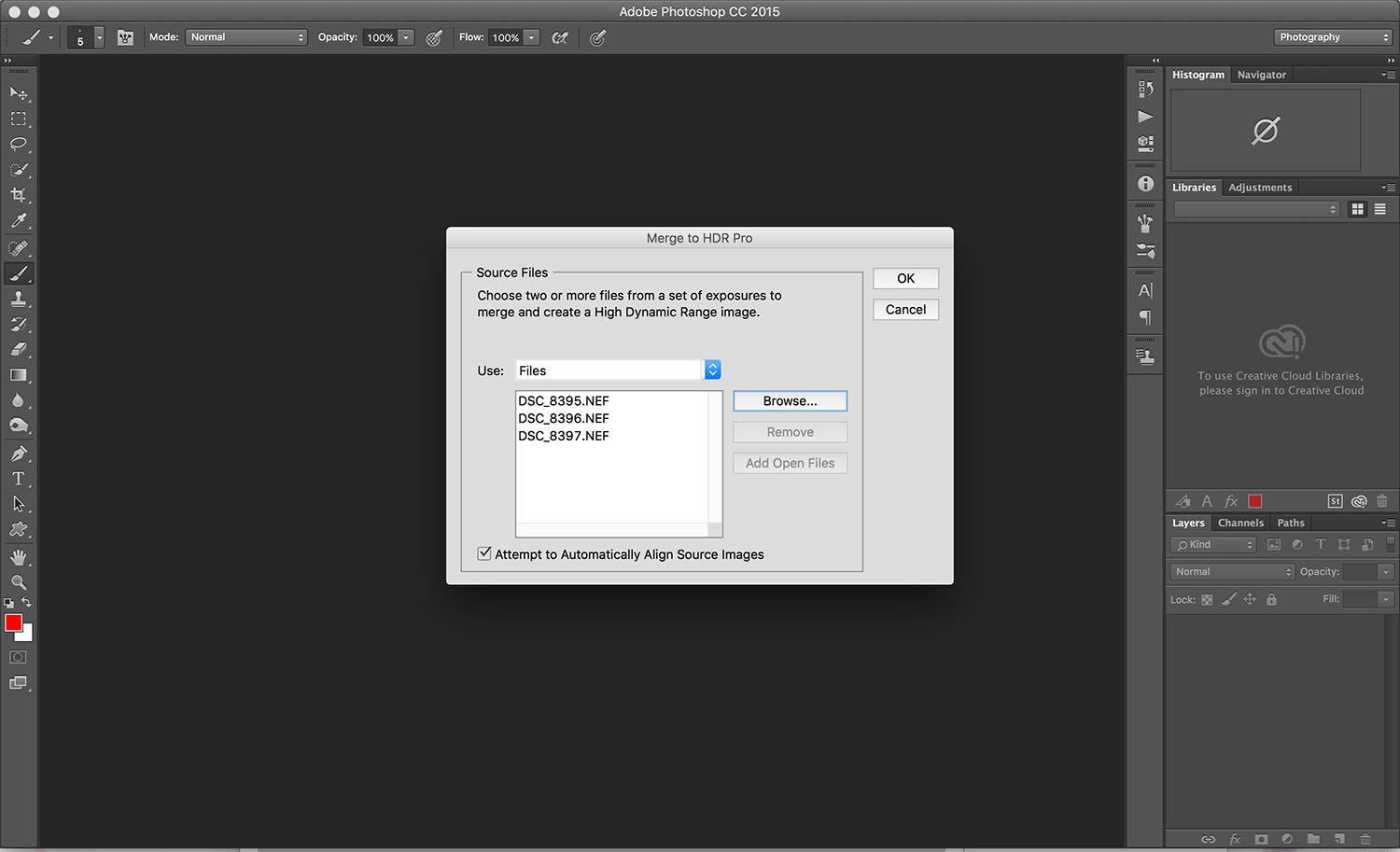This screenshot has width=1400, height=852.
Task: Click OK in Merge to HDR Pro
Action: (905, 278)
